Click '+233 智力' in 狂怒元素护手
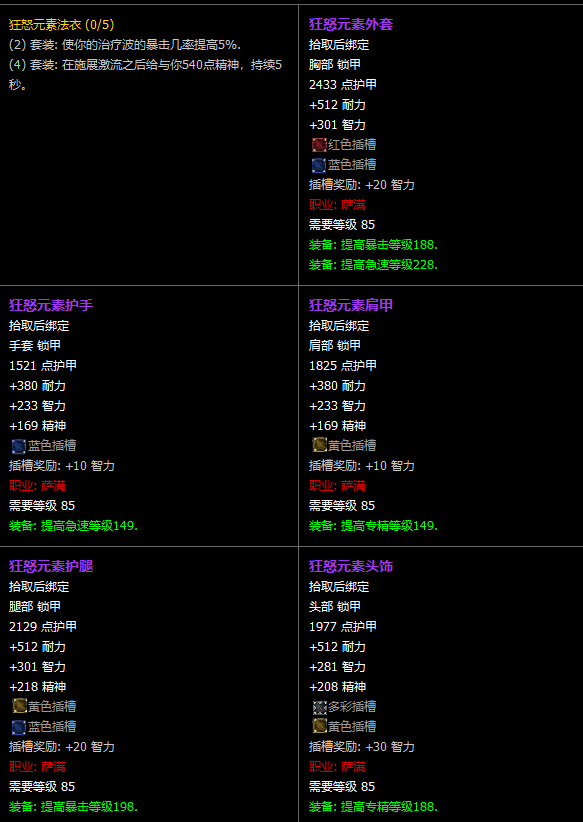This screenshot has height=822, width=583. pos(37,406)
